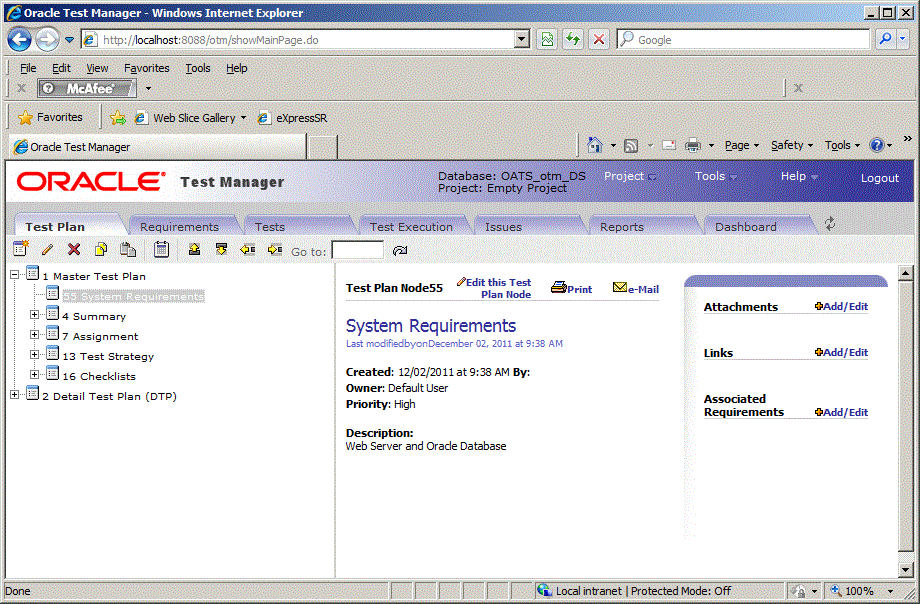Open the View menu
Screen dimensions: 920x604
(x=97, y=68)
